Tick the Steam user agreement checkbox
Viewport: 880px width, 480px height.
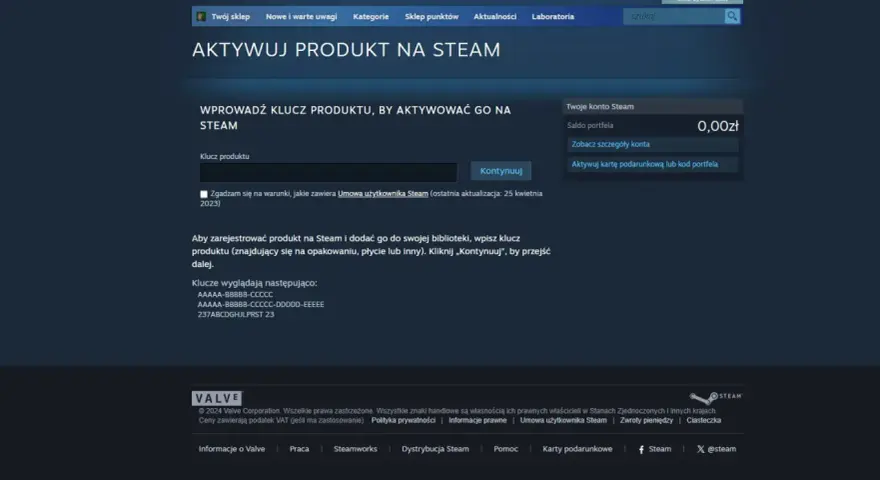tap(204, 194)
